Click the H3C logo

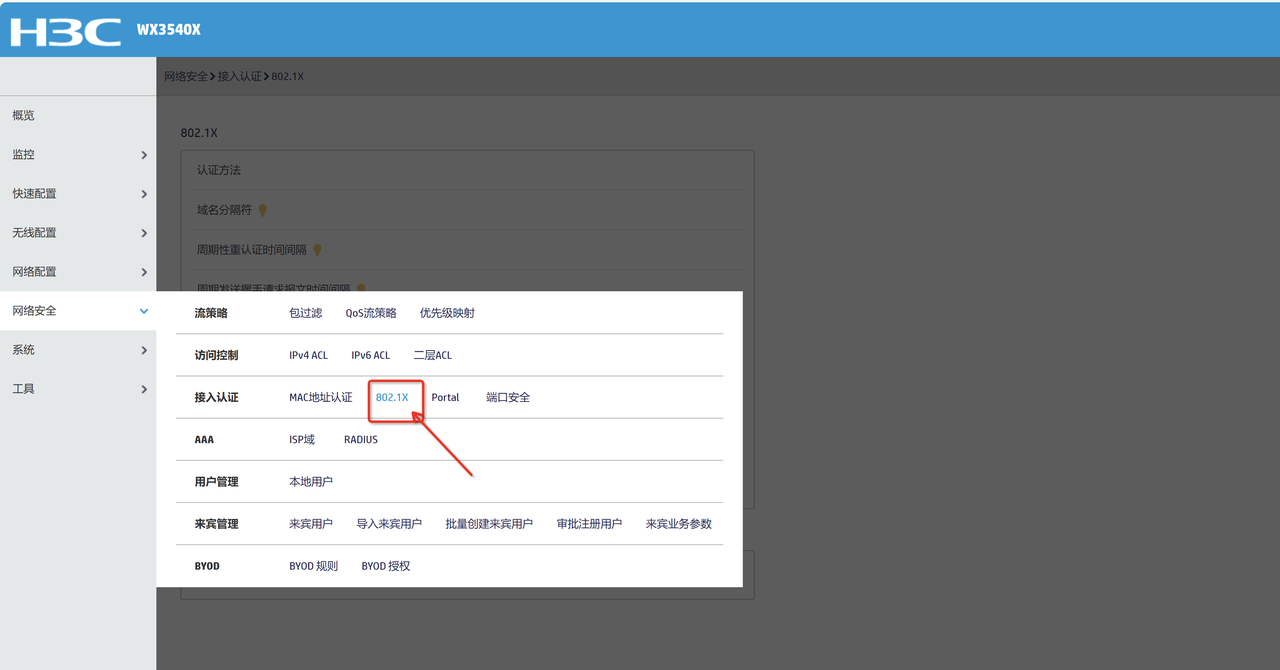(66, 31)
